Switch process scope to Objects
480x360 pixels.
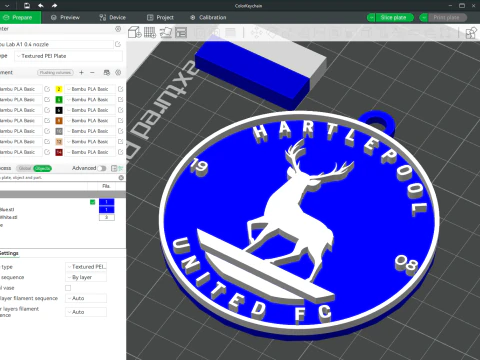click(x=42, y=168)
